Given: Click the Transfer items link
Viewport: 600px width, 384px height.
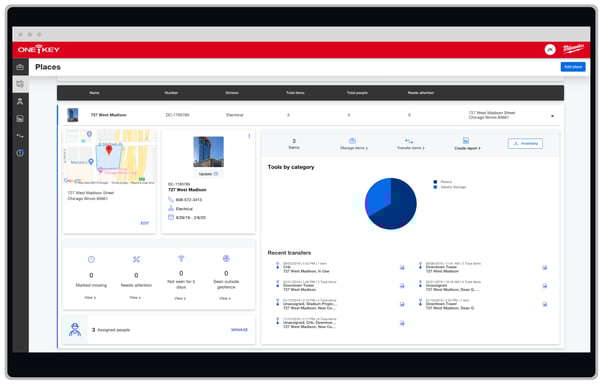Looking at the screenshot, I should (x=411, y=148).
